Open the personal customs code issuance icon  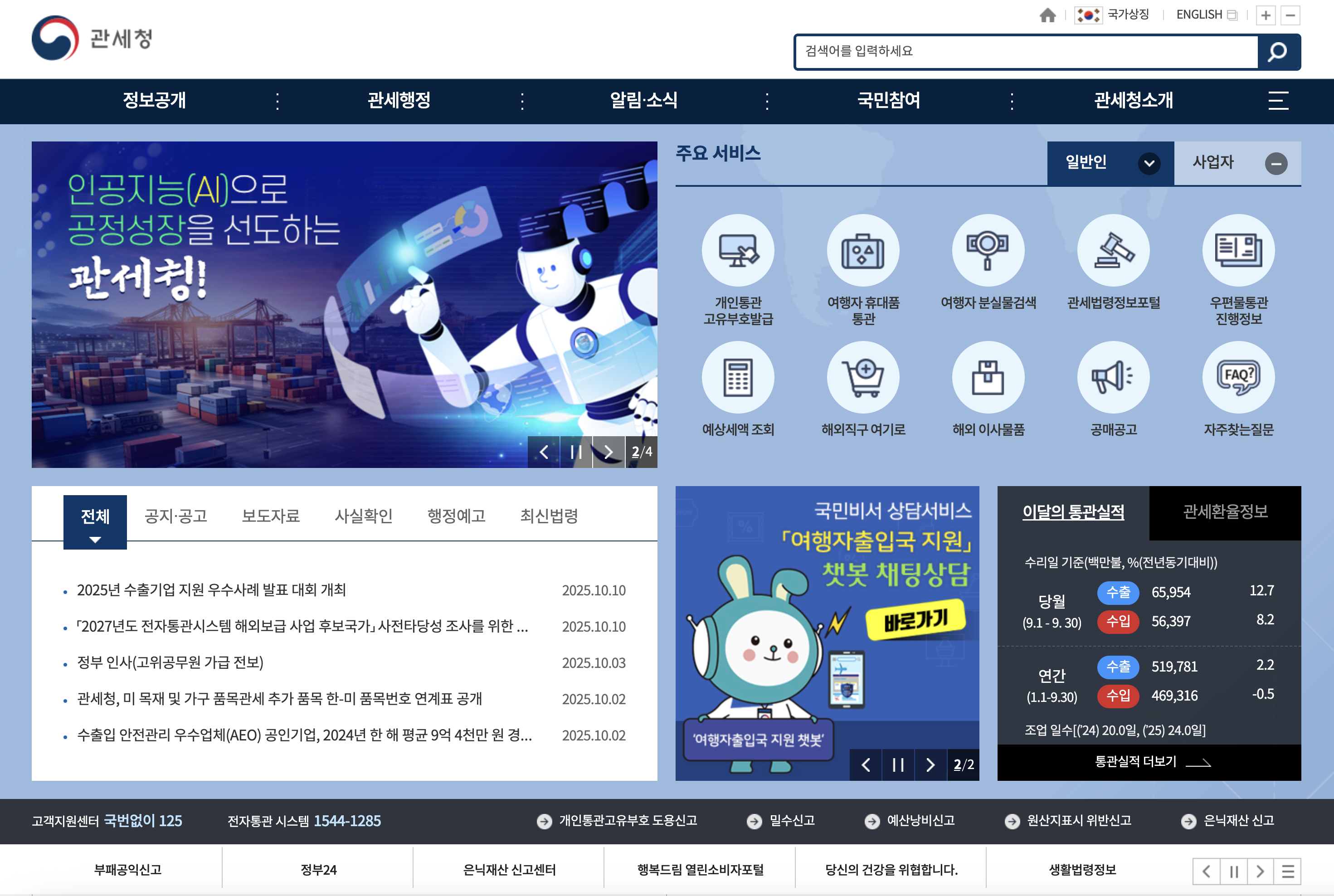pyautogui.click(x=738, y=250)
